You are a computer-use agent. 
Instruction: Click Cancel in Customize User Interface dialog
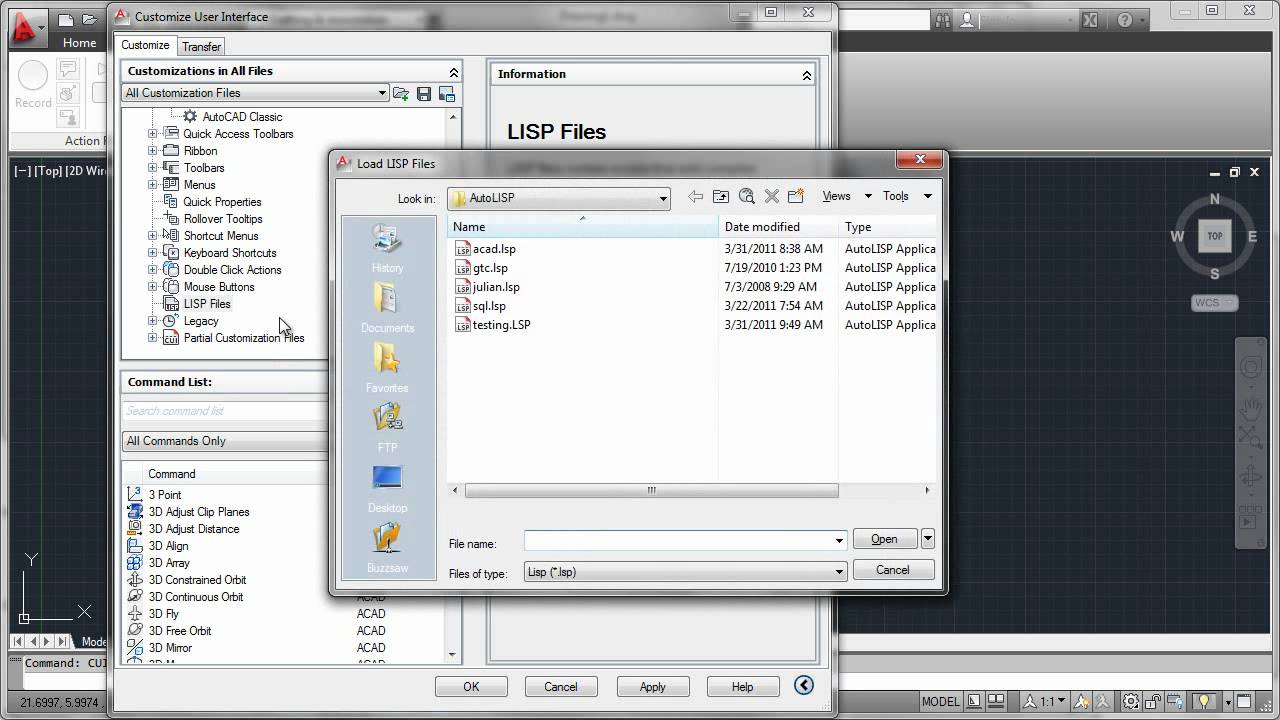click(561, 687)
